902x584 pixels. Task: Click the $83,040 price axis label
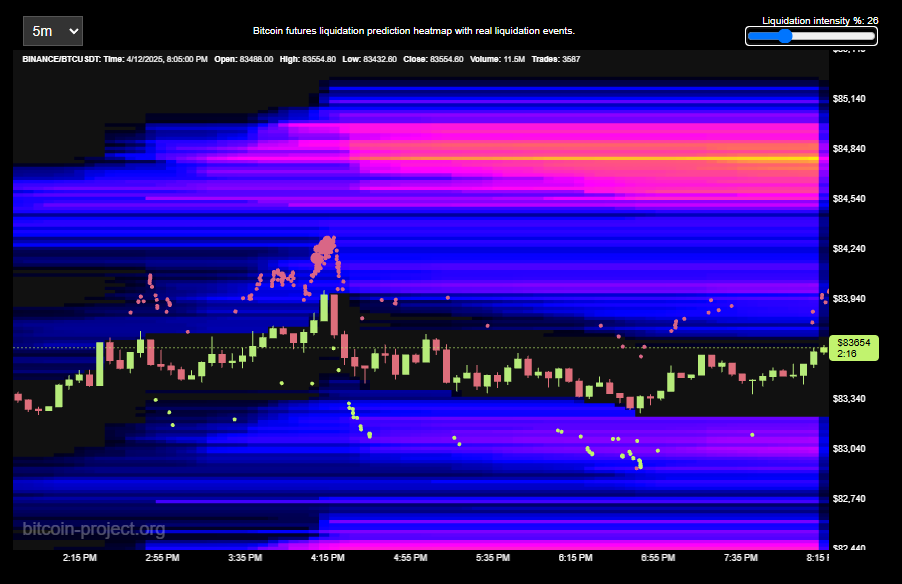849,449
